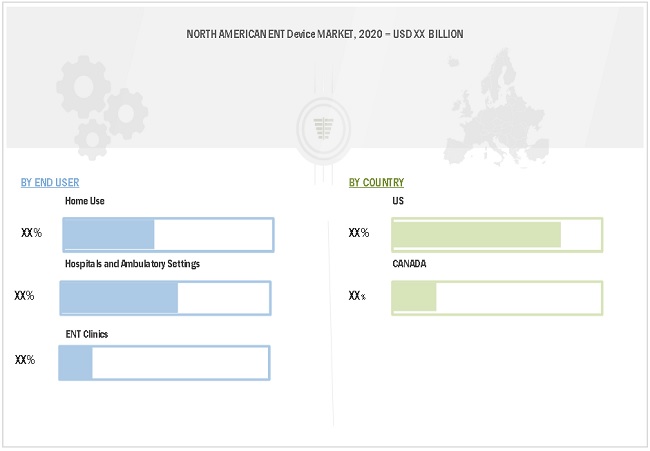Click the circular logo in the center
Image resolution: width=650 pixels, height=451 pixels.
coord(321,127)
